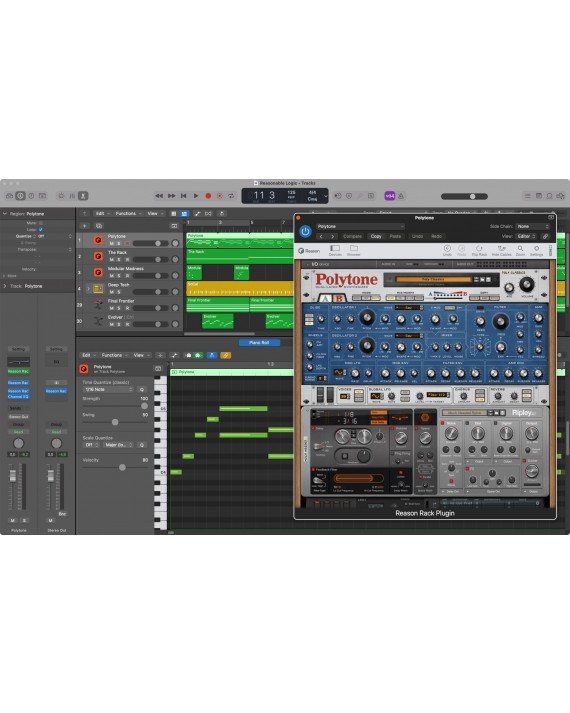Toggle the Reason Rack plugin power button
Image resolution: width=570 pixels, height=713 pixels.
[x=305, y=231]
